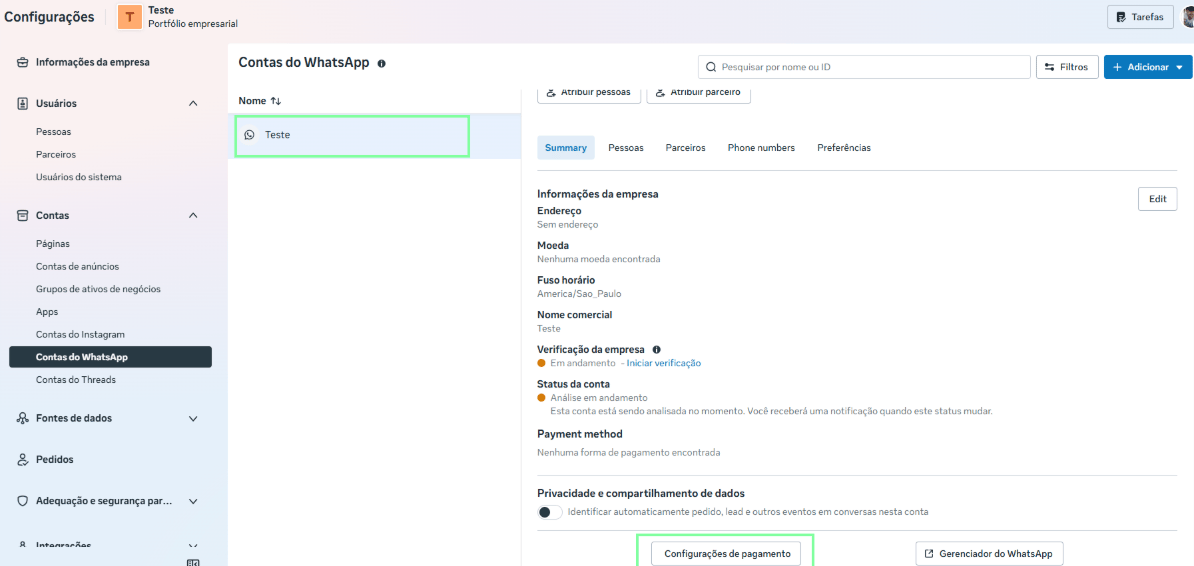Click the orange T business portfolio avatar

click(x=129, y=17)
